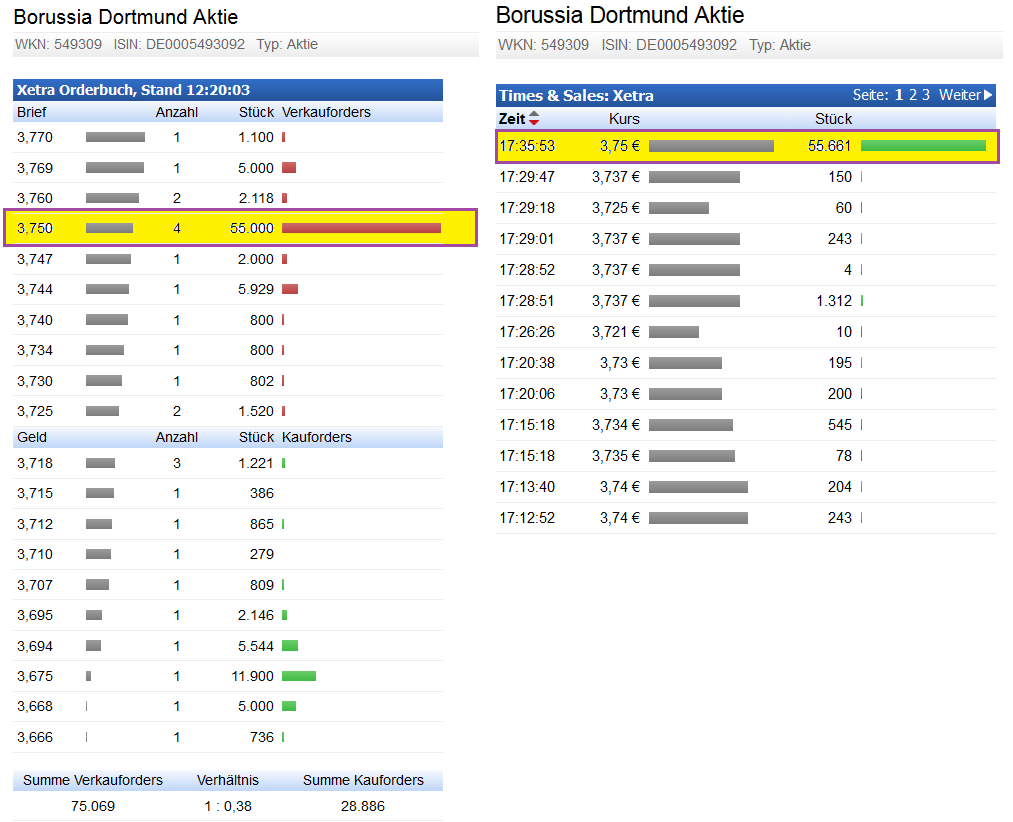Select the sell order total '75.069'

point(93,806)
